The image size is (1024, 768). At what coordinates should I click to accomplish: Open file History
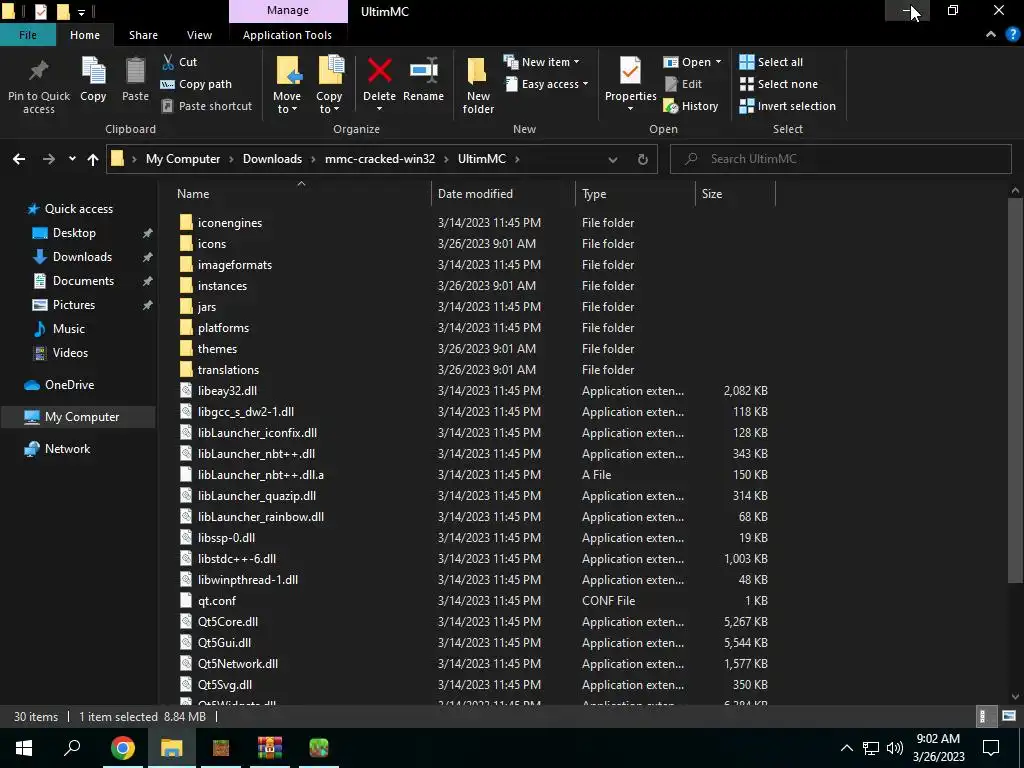691,106
